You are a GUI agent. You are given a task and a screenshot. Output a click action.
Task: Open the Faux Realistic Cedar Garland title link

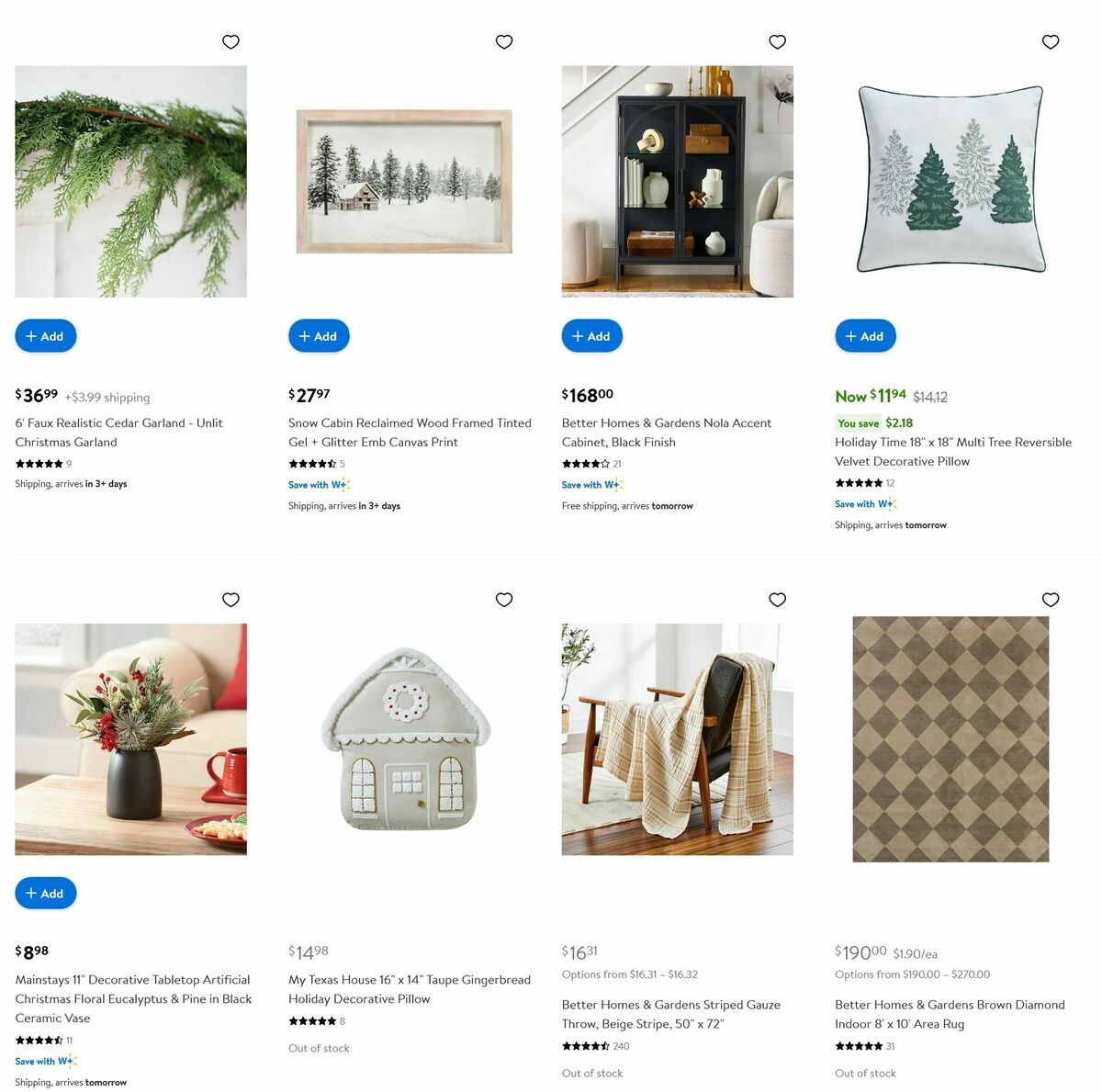118,433
